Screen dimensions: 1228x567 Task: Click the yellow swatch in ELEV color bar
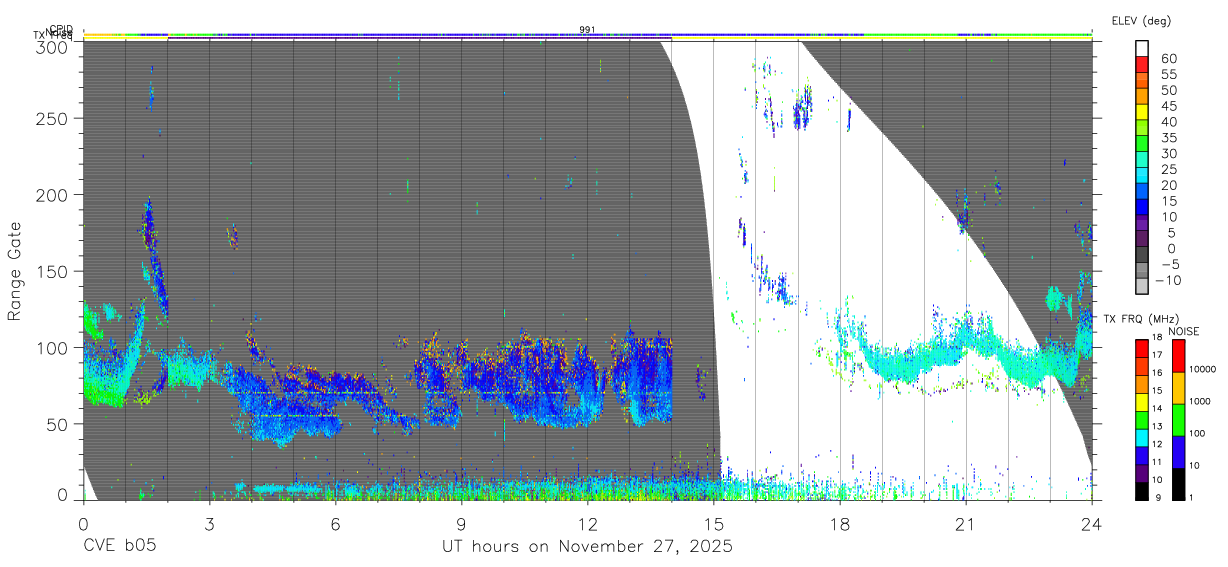[1142, 112]
